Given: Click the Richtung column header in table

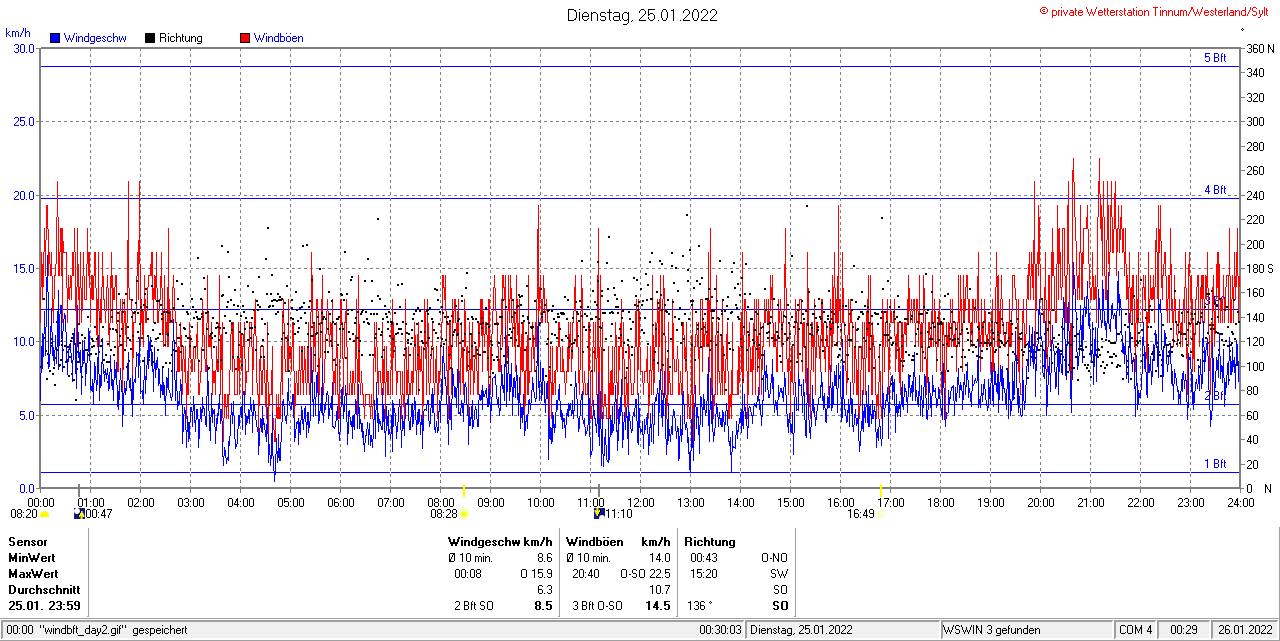Looking at the screenshot, I should (x=710, y=542).
